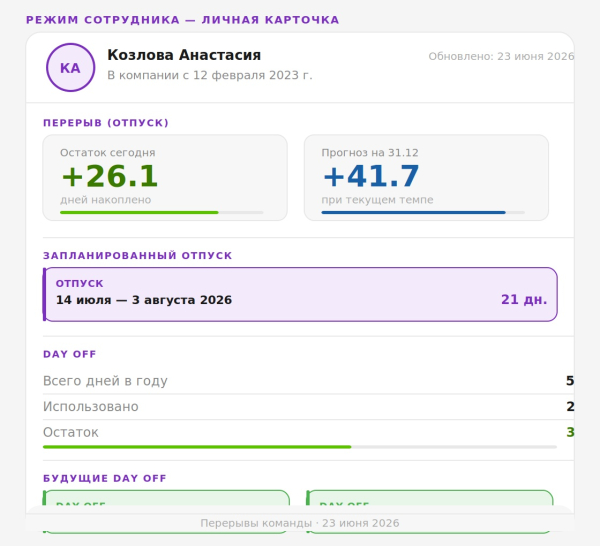This screenshot has height=546, width=600.
Task: Click the green progress bar under 'дней накоплено'
Action: click(161, 212)
